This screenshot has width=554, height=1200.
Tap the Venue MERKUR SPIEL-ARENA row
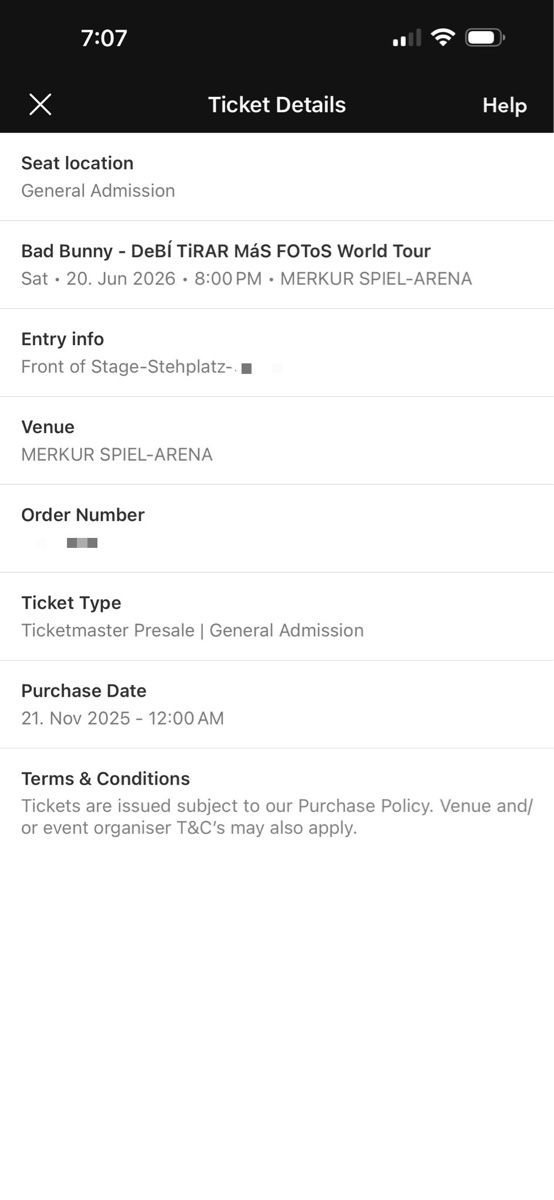pos(277,441)
